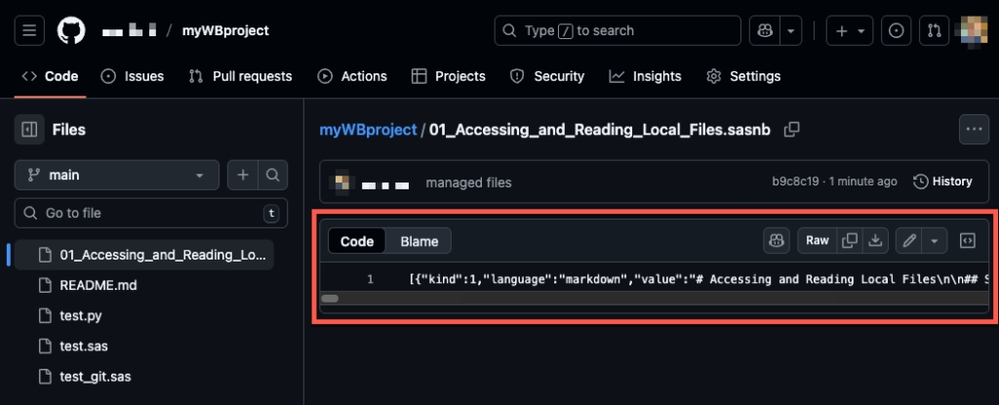Screen dimensions: 999x405
Task: Expand the Copilot dropdown arrow in header
Action: coord(791,31)
